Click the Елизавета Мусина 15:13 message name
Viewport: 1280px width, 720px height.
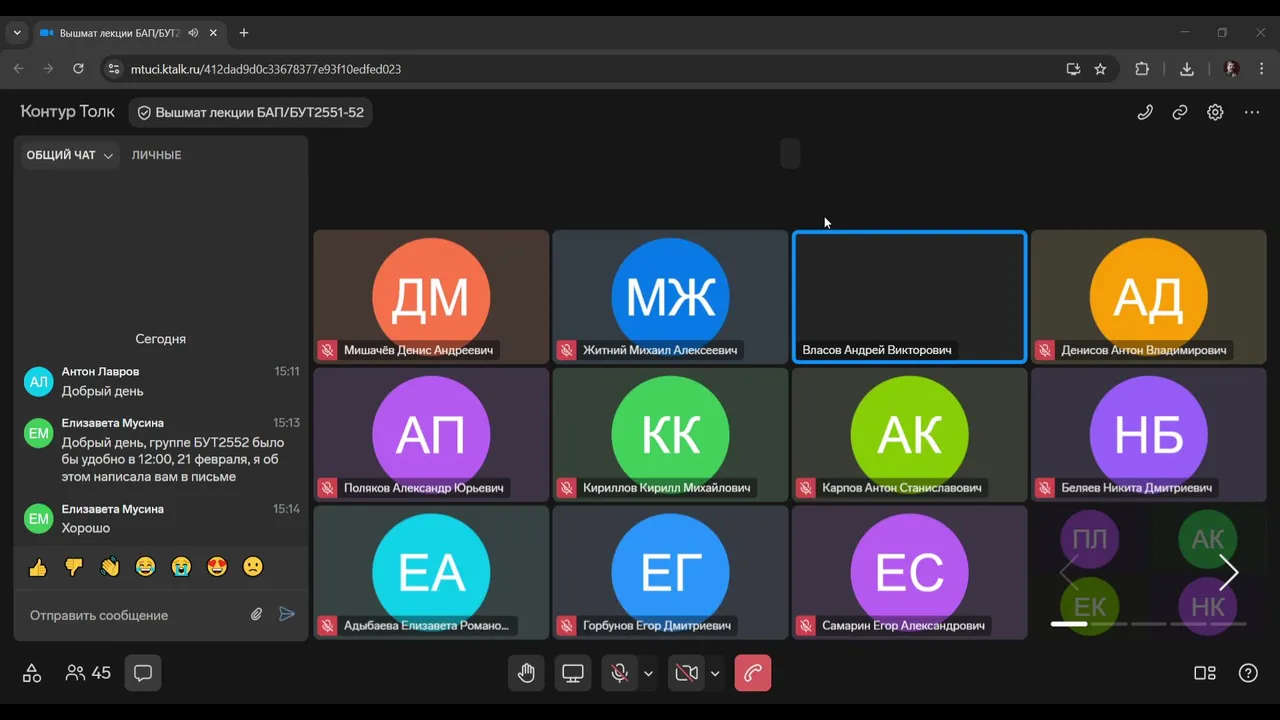click(x=112, y=423)
